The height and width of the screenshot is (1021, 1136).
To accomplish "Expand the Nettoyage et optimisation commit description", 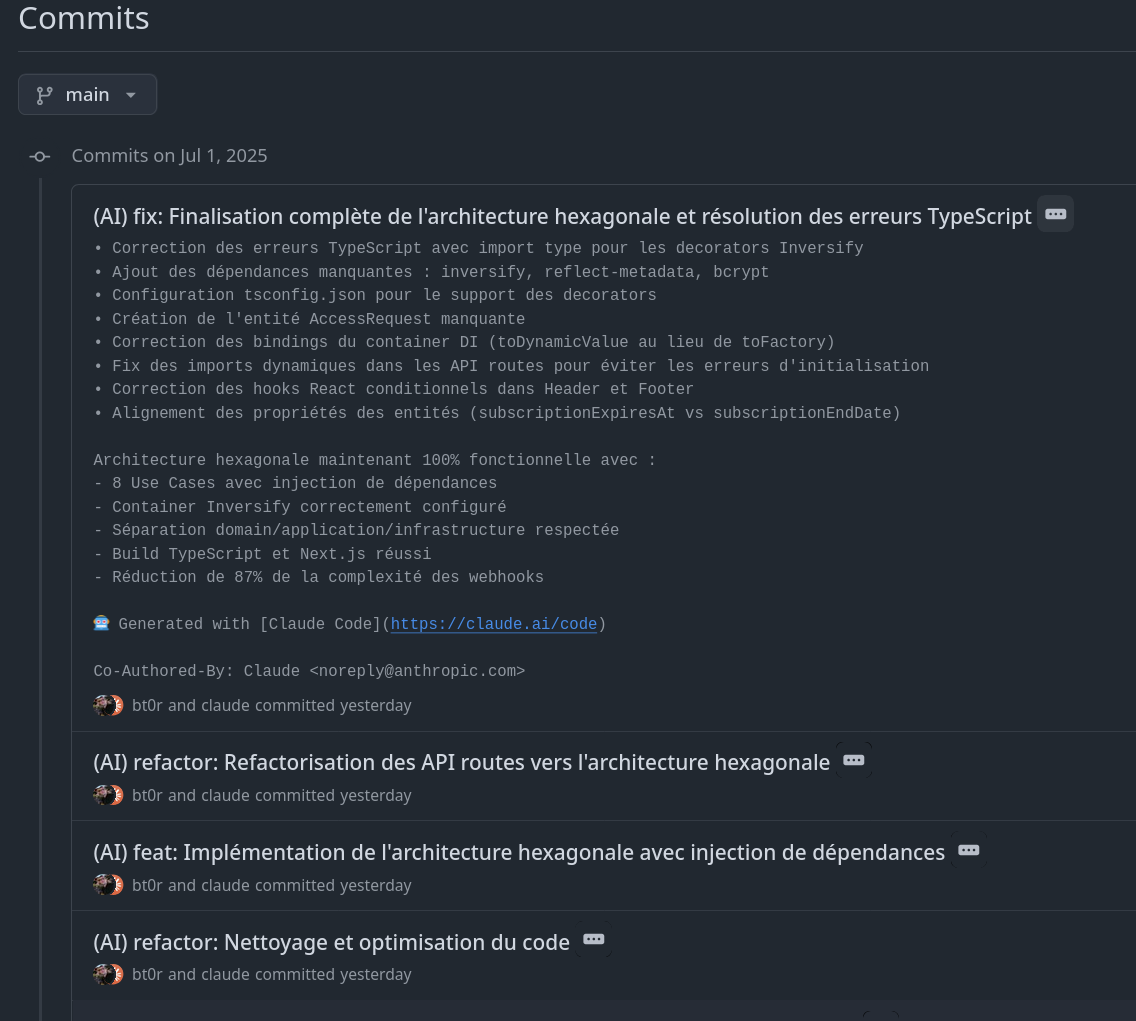I will tap(593, 939).
